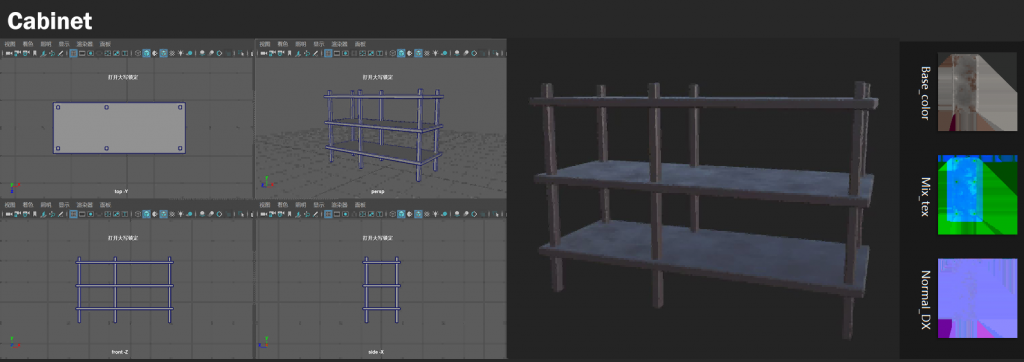Click the 'top -Y' camera label

coord(121,191)
